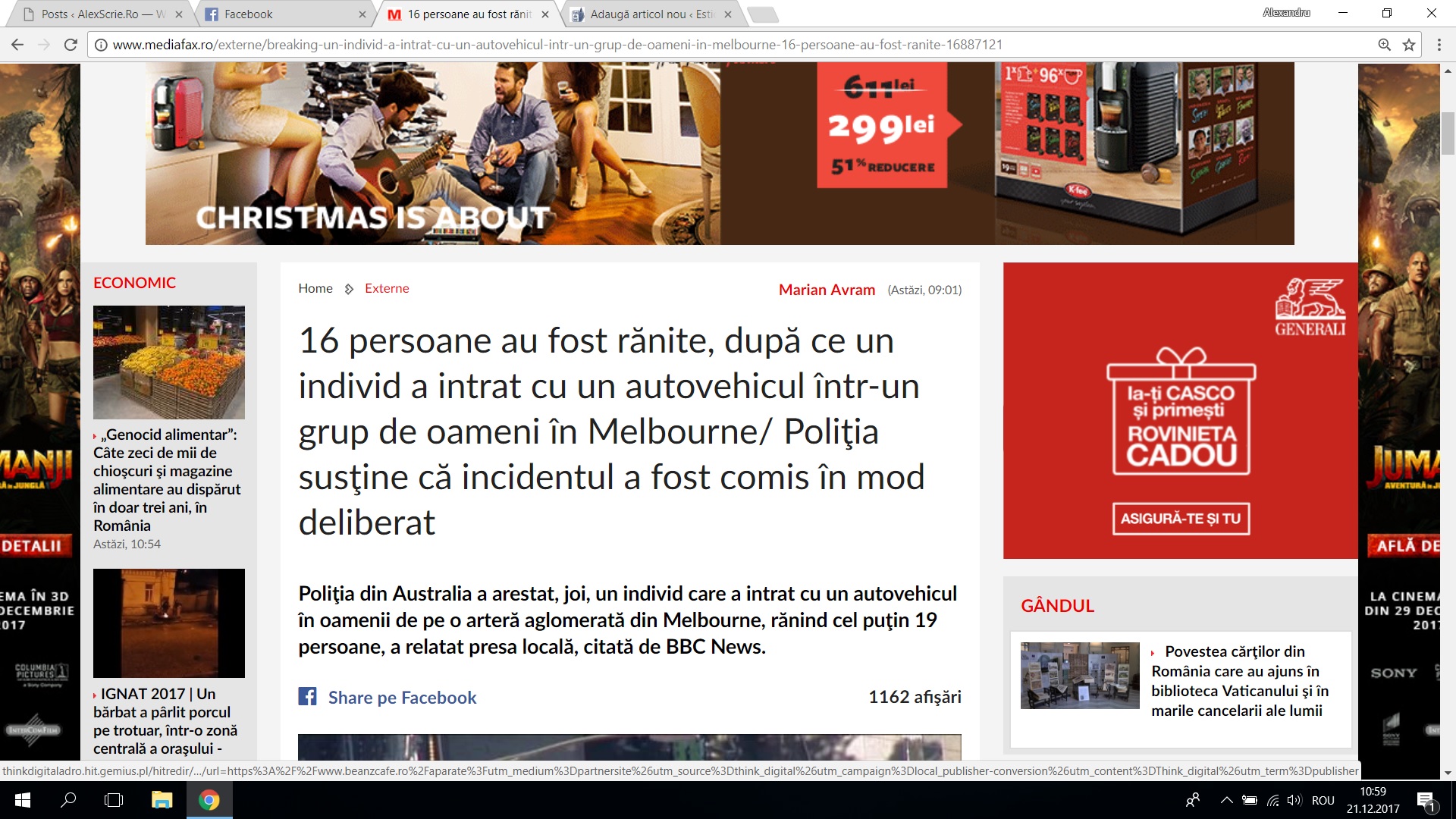Close the Facebook tab
1456x819 pixels.
click(x=362, y=14)
